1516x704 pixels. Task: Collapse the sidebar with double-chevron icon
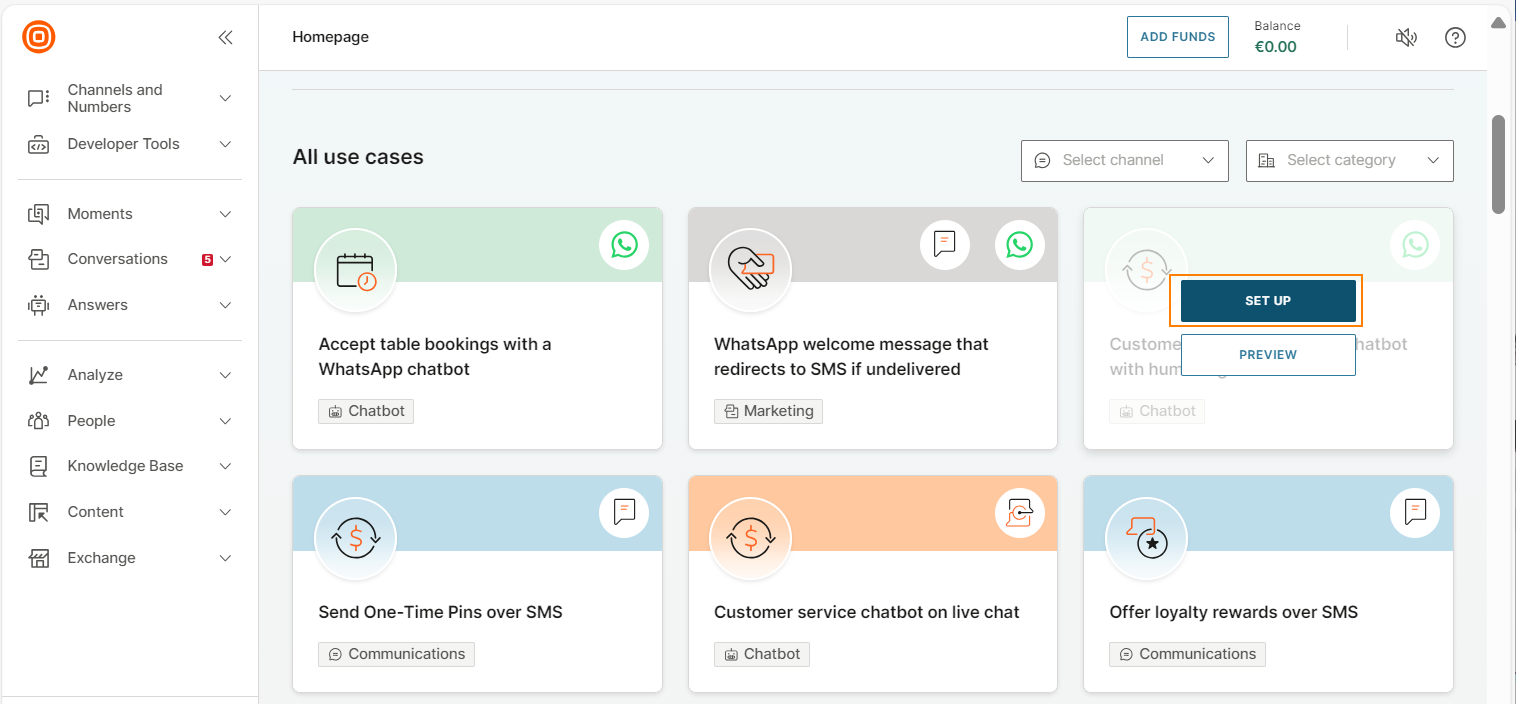coord(225,38)
